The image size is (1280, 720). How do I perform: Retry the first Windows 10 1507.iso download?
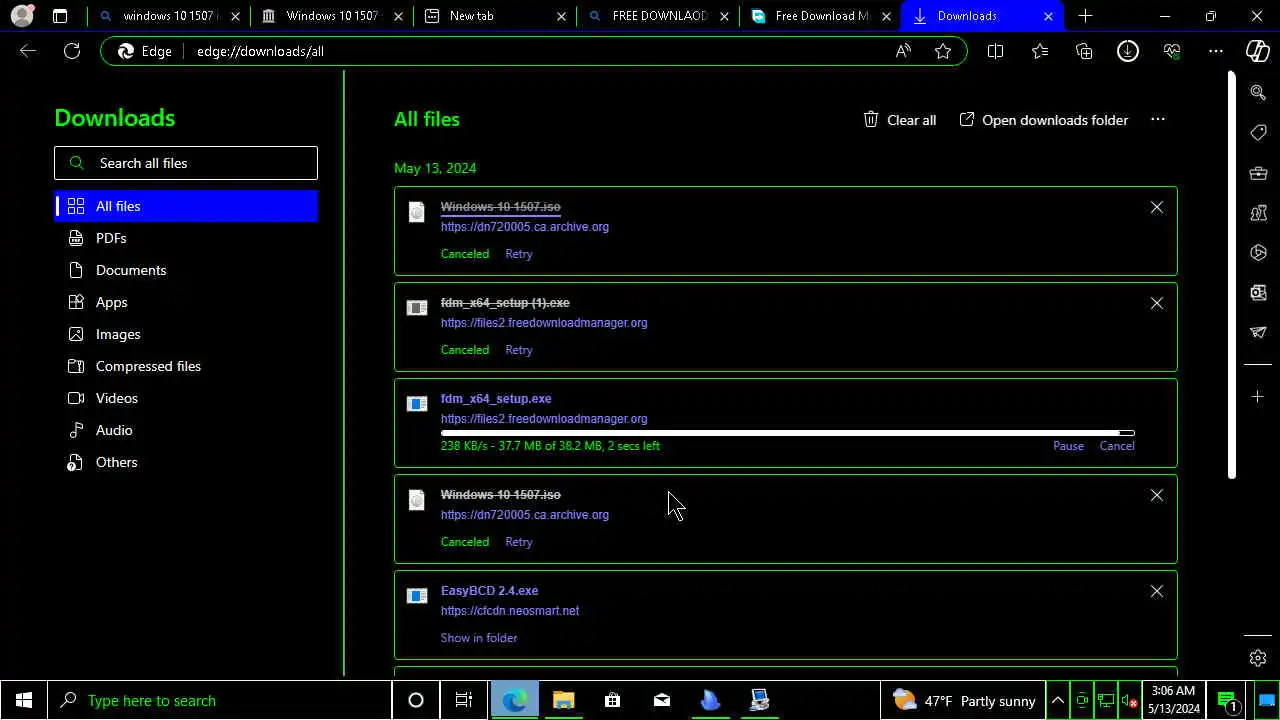coord(519,254)
